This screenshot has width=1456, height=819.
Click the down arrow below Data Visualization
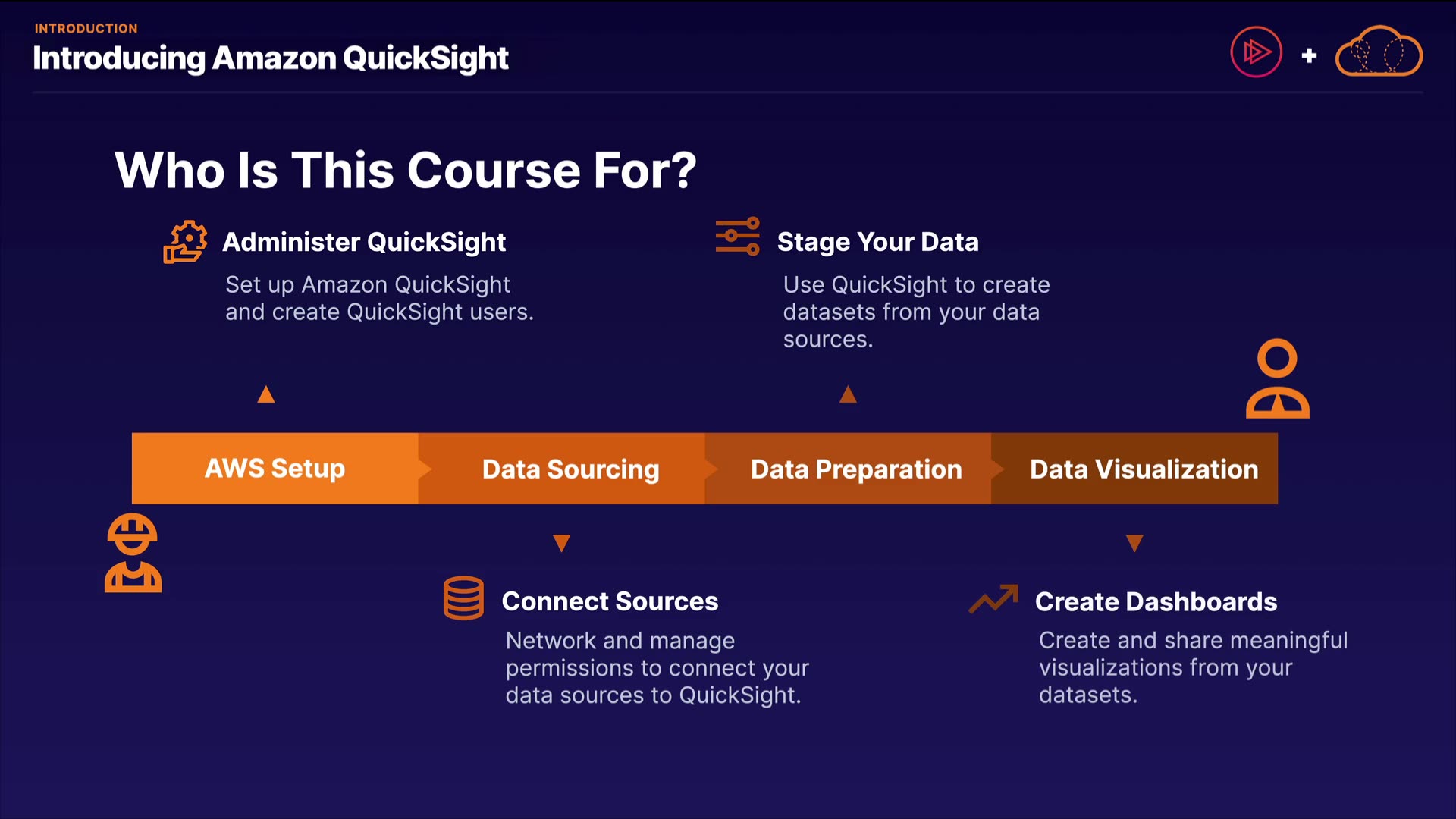click(1134, 543)
